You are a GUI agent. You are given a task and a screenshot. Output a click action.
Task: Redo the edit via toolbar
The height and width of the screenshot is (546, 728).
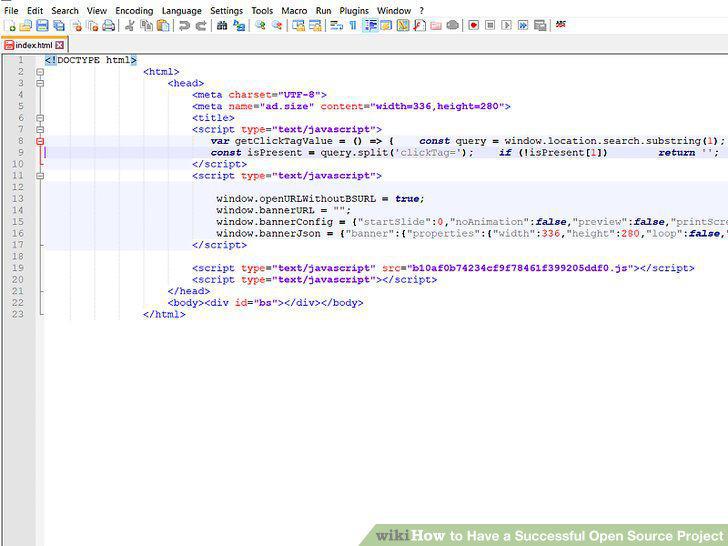tap(201, 26)
